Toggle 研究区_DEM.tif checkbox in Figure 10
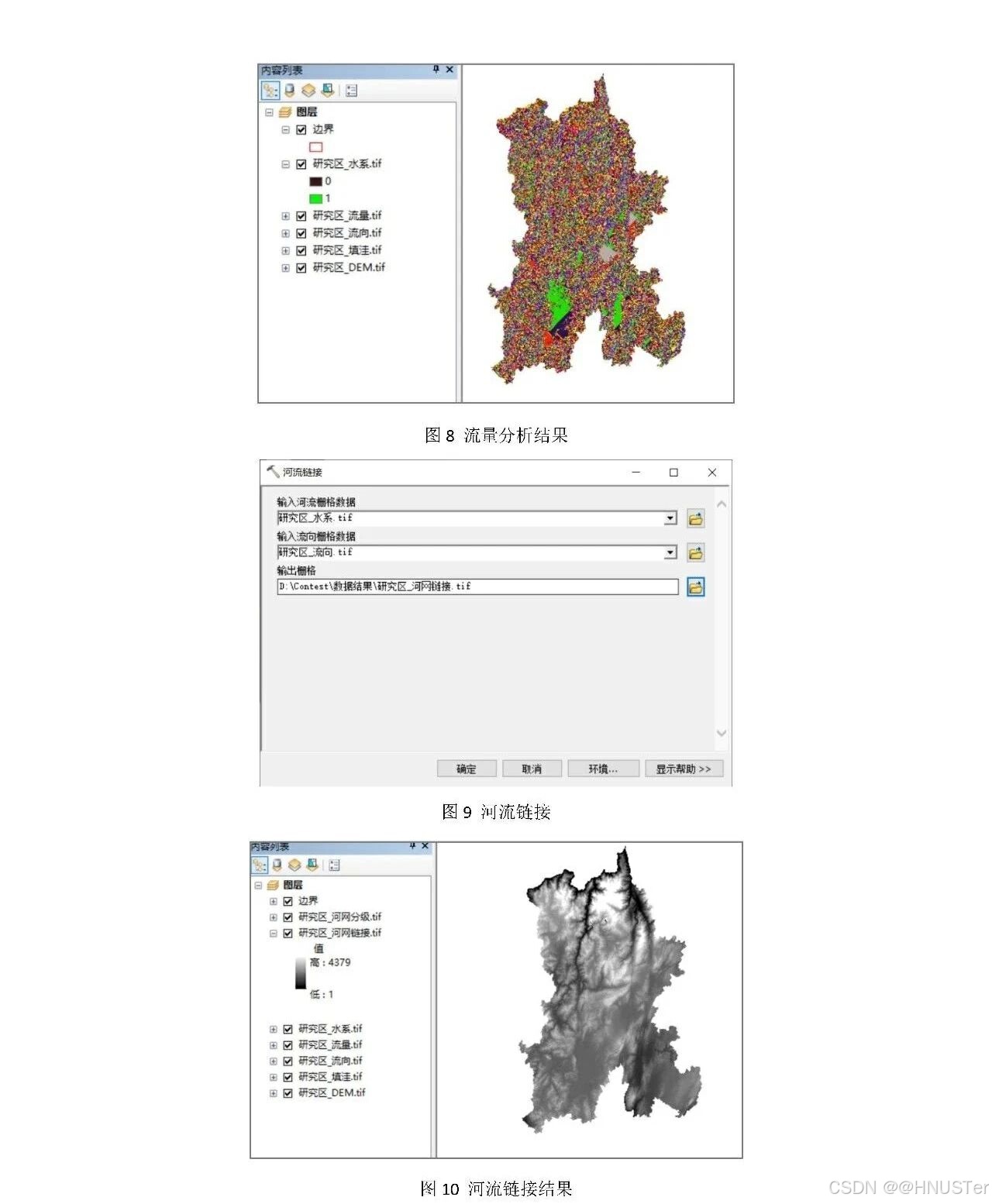 coord(288,1093)
